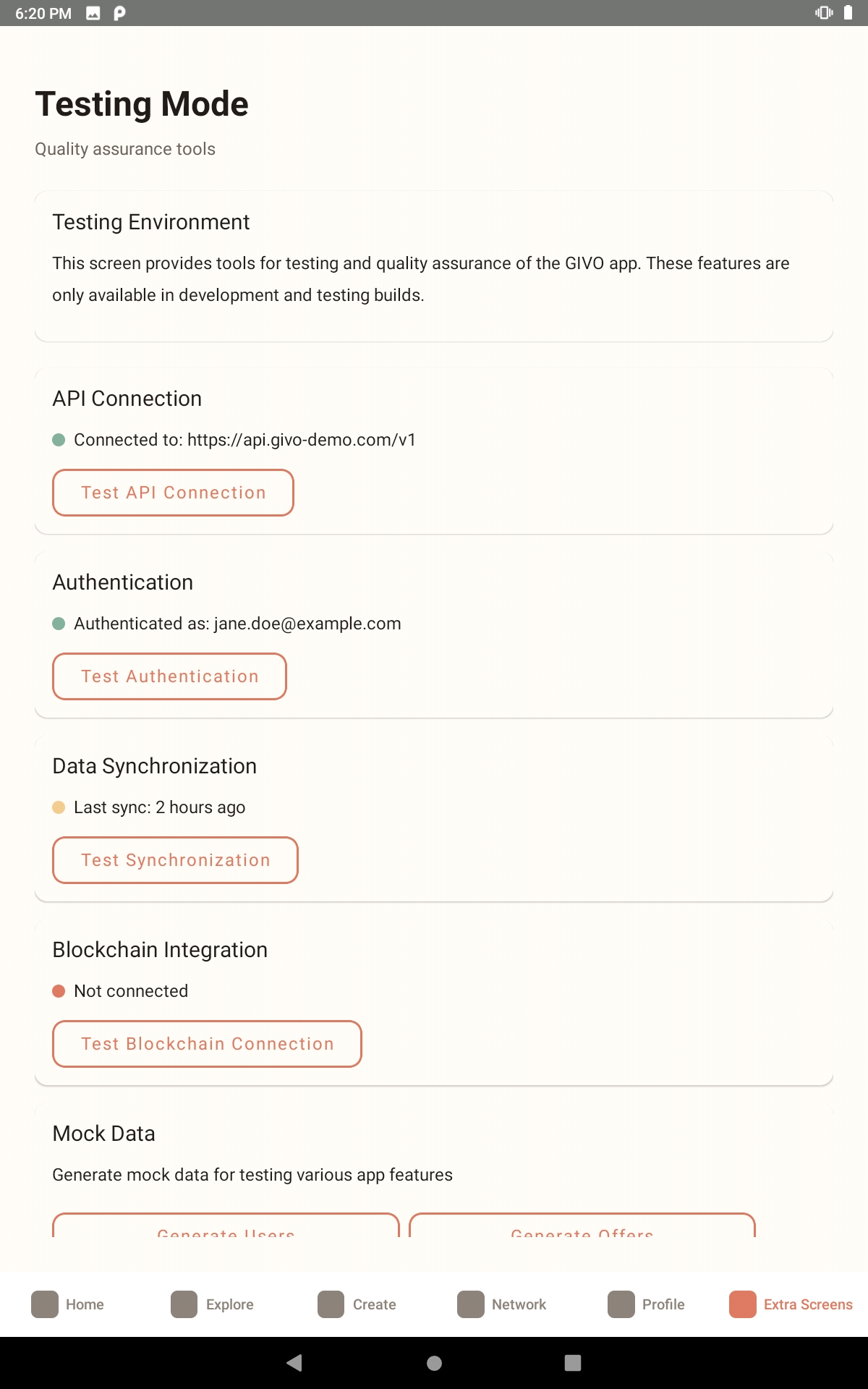
Task: Click the Generate Users button
Action: coord(226,1228)
